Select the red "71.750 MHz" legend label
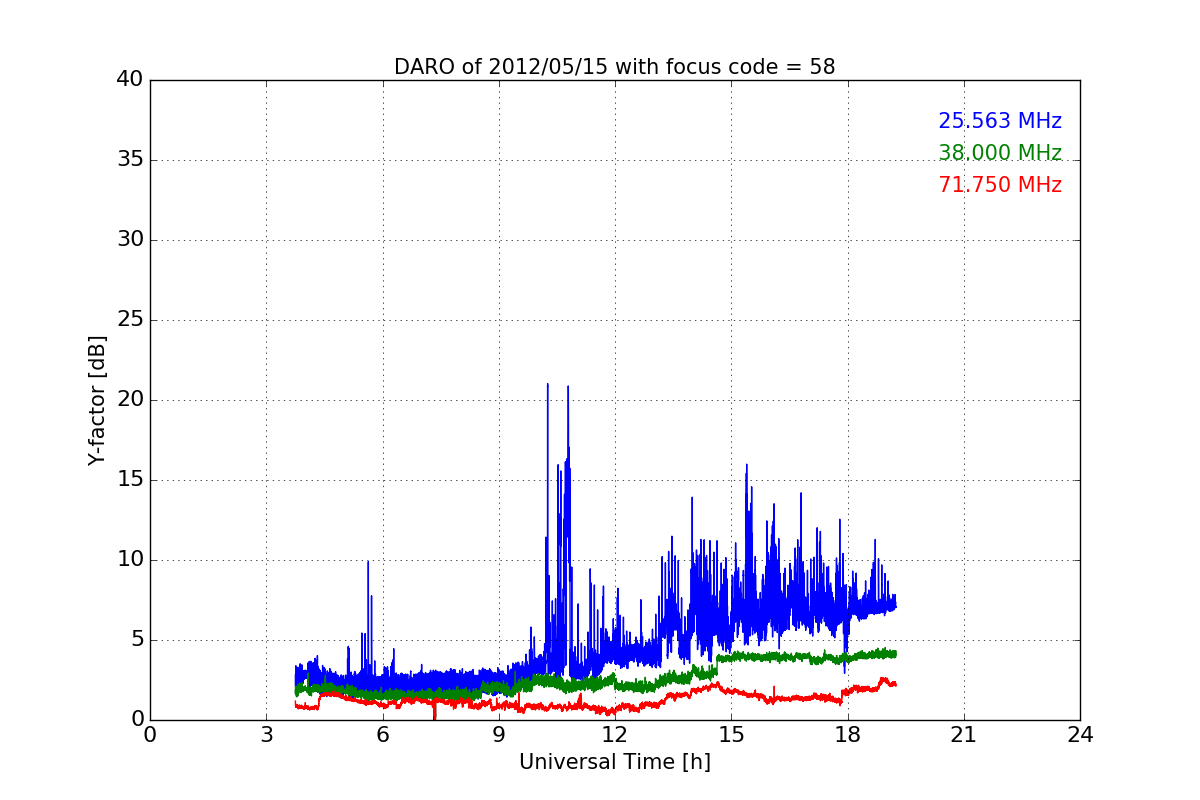 [1000, 185]
